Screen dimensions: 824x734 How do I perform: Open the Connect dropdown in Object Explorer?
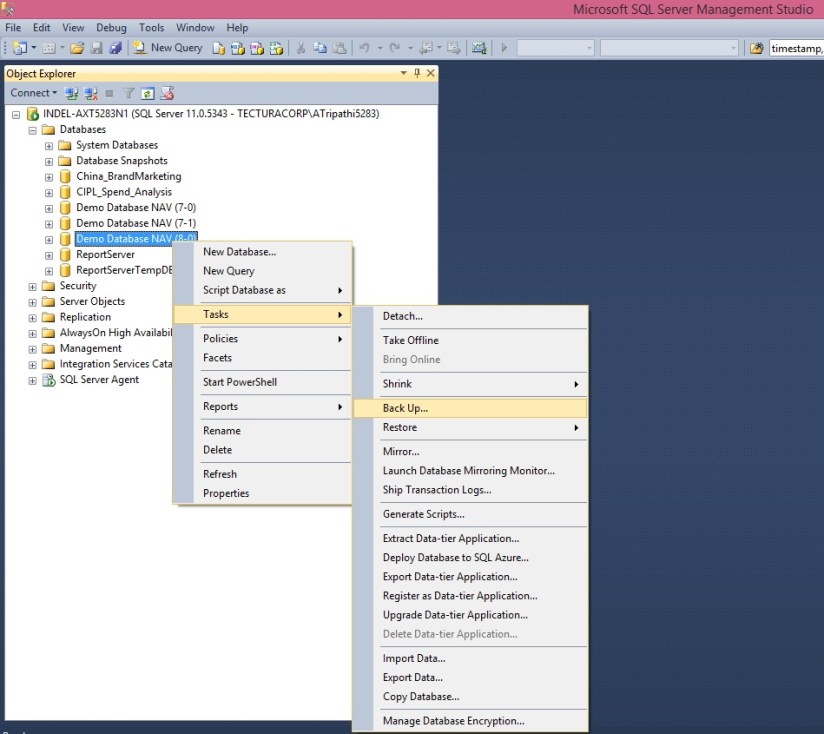coord(34,93)
